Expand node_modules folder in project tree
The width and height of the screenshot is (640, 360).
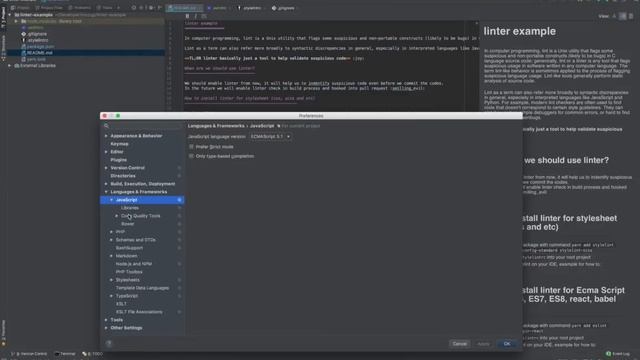(x=16, y=21)
